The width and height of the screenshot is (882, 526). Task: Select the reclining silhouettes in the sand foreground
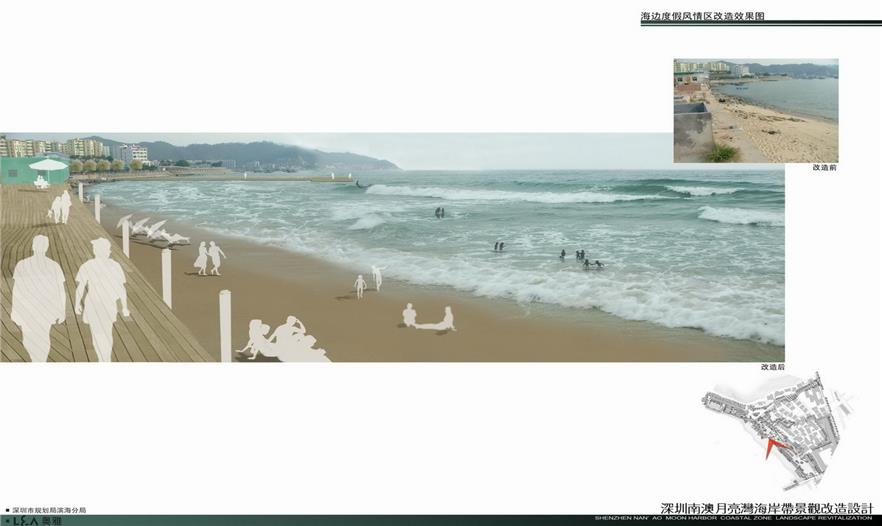(281, 341)
